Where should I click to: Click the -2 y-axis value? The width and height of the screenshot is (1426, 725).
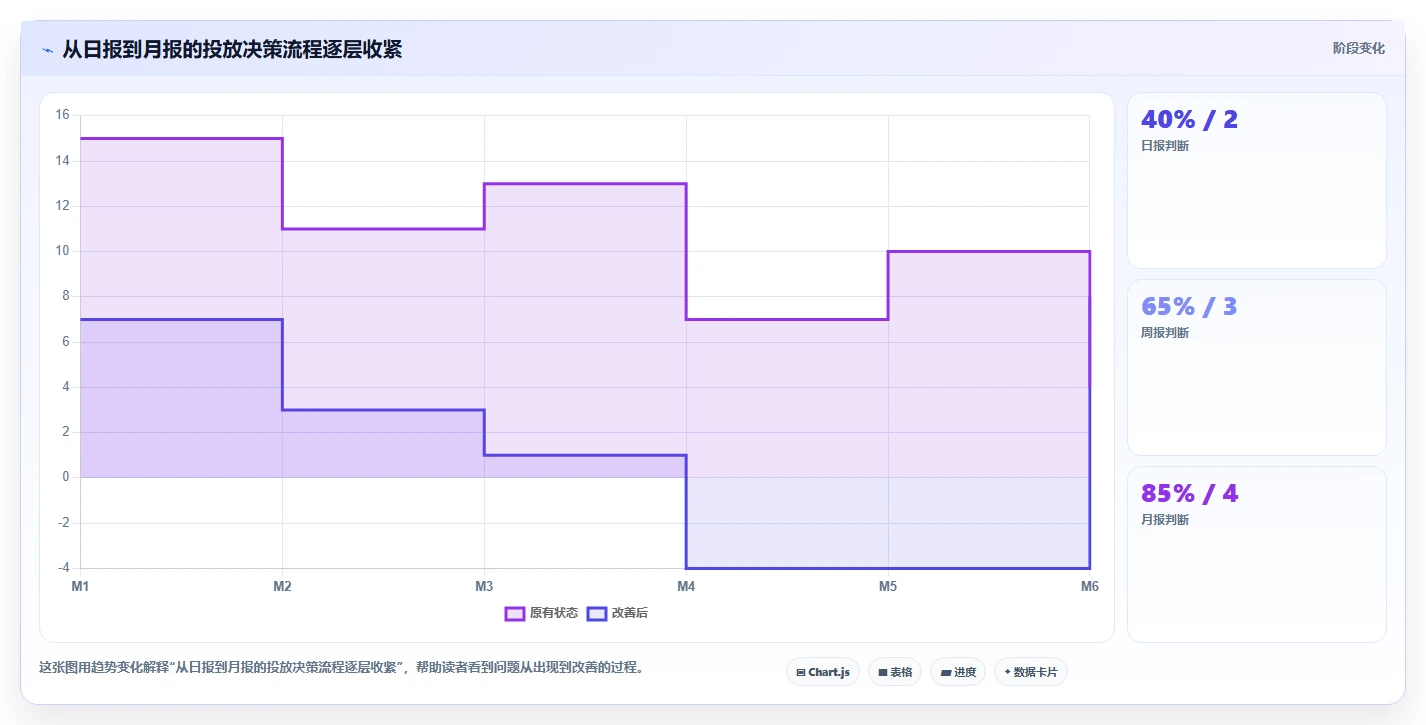(x=62, y=523)
